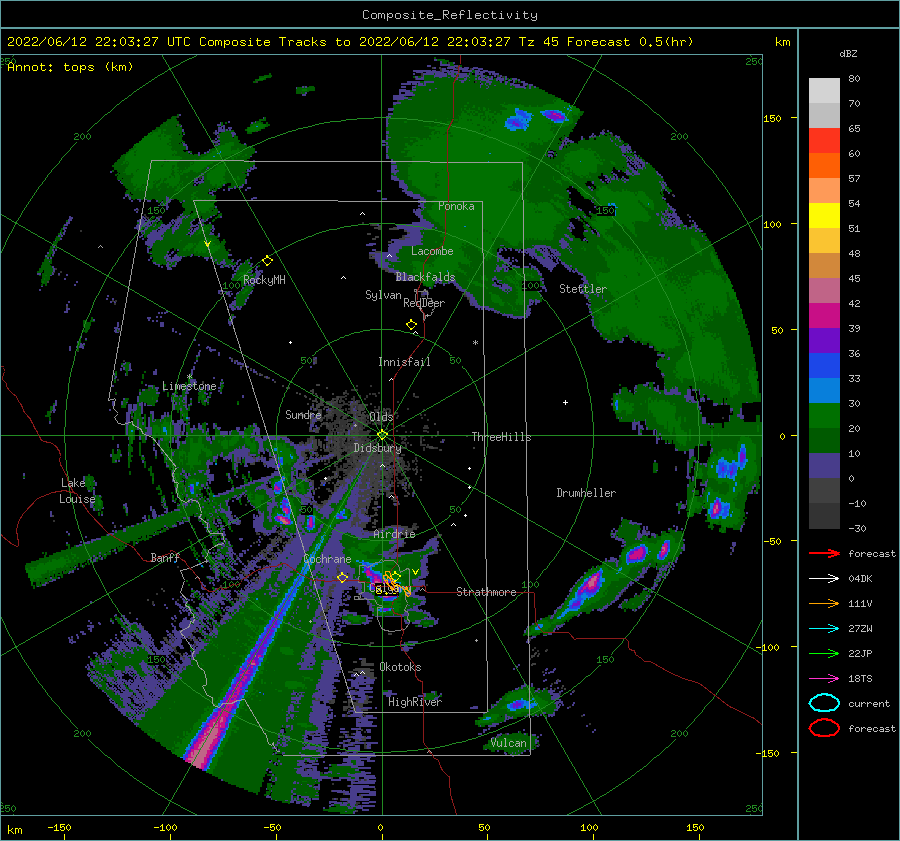Click the Composite_Reflectivity title
900x841 pixels.
pyautogui.click(x=449, y=15)
